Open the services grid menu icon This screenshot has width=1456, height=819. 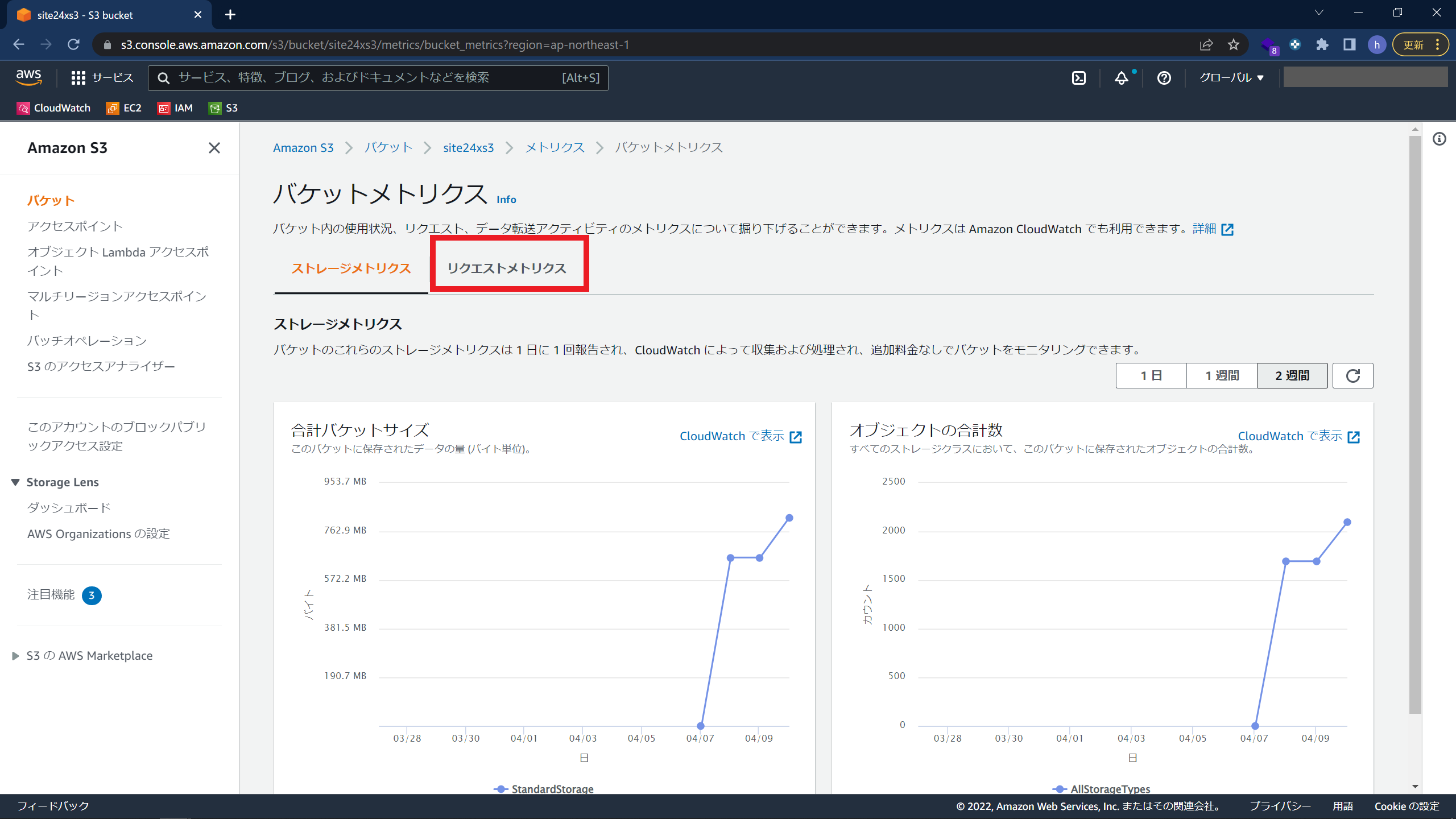(78, 78)
